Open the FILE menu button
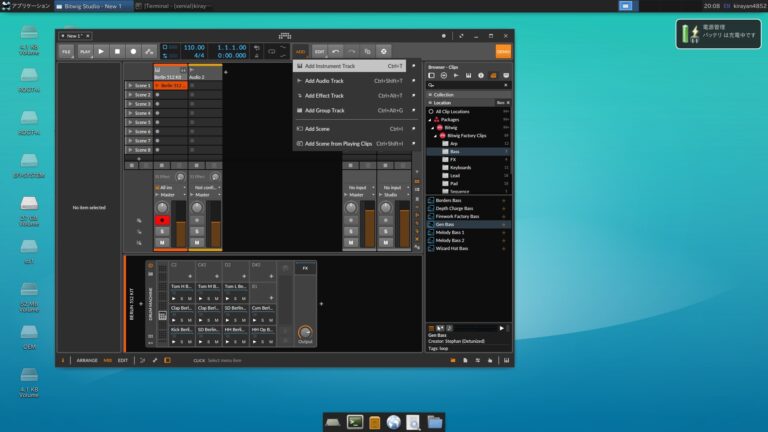768x432 pixels. click(66, 51)
